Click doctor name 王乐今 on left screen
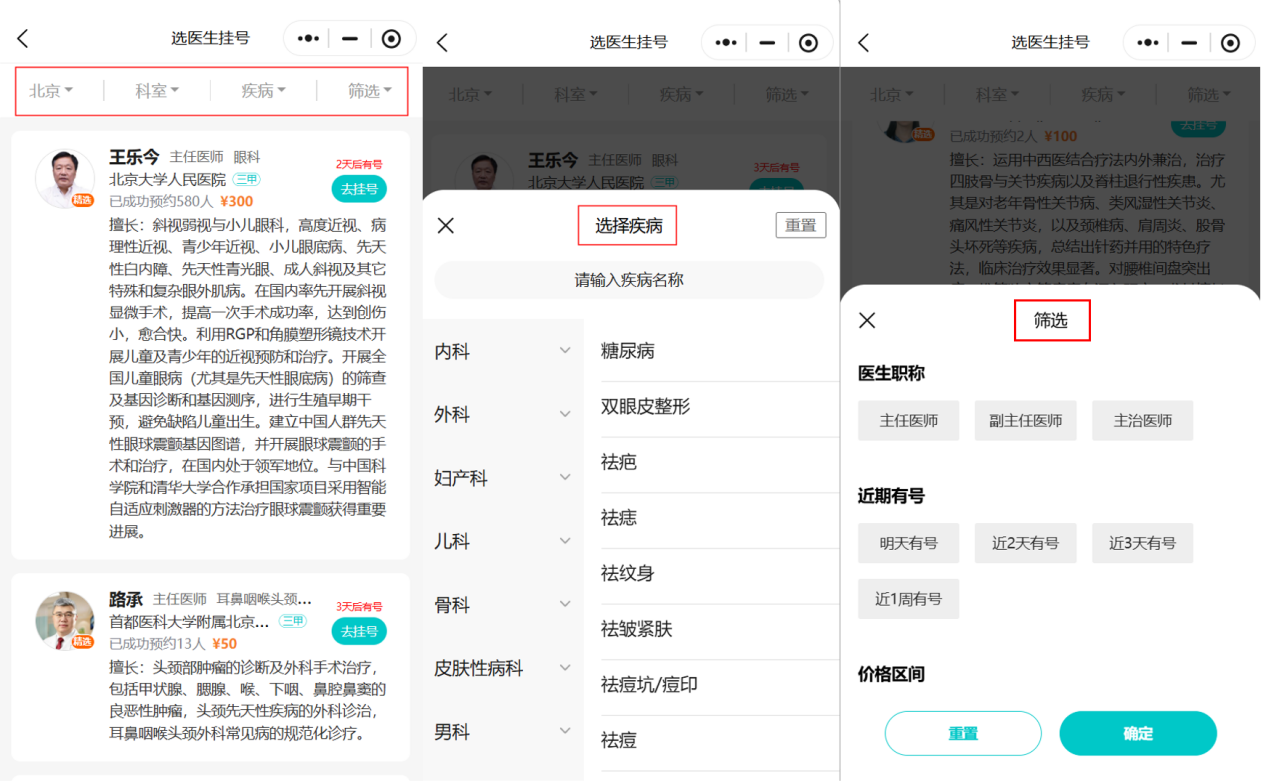Screen dimensions: 1266x781 point(134,157)
